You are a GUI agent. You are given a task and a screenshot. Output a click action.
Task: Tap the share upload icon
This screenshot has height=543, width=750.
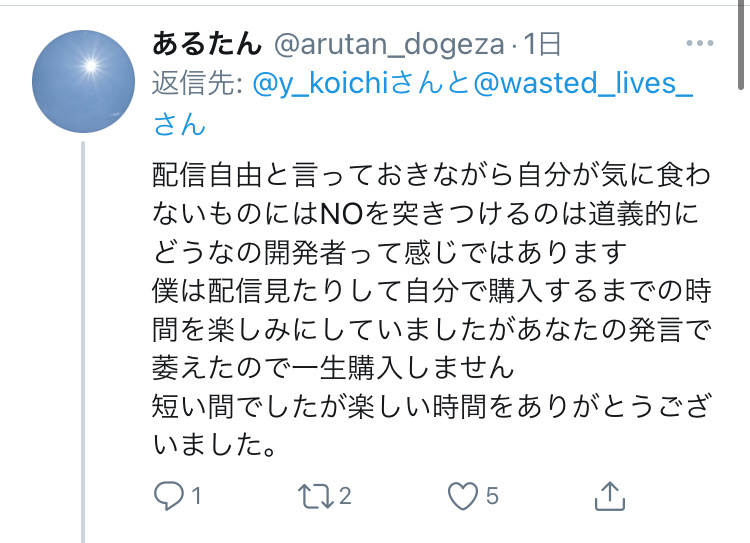pos(610,496)
